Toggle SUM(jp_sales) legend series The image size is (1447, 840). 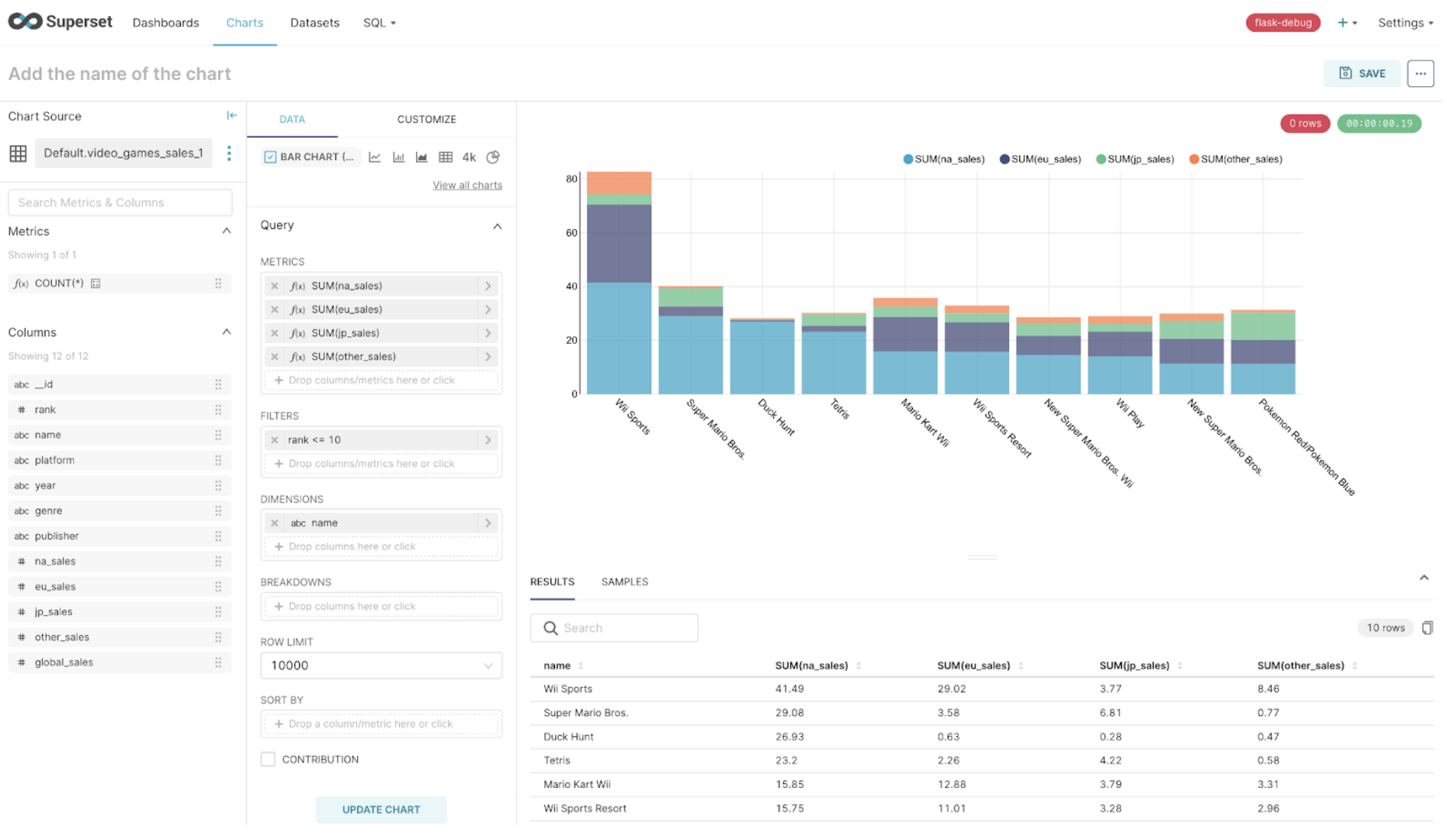pyautogui.click(x=1135, y=159)
